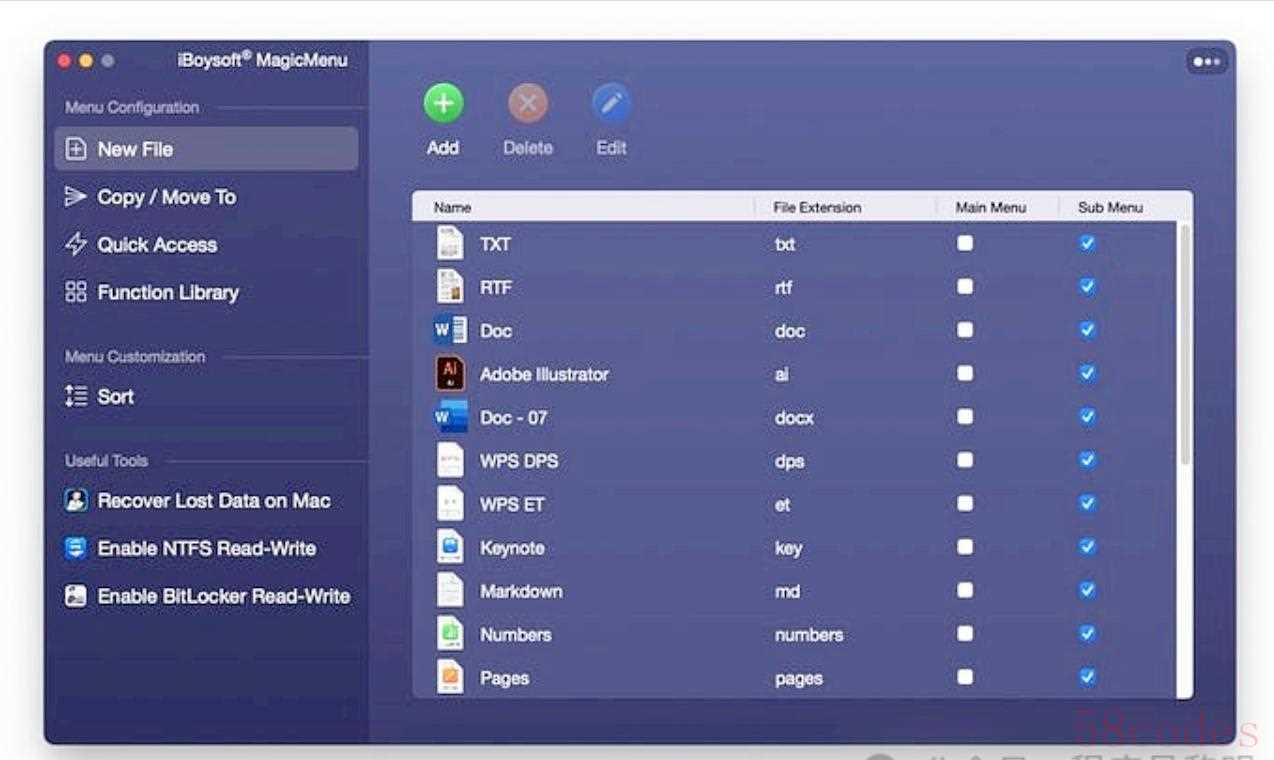Click the green Add plus icon

coord(443,103)
